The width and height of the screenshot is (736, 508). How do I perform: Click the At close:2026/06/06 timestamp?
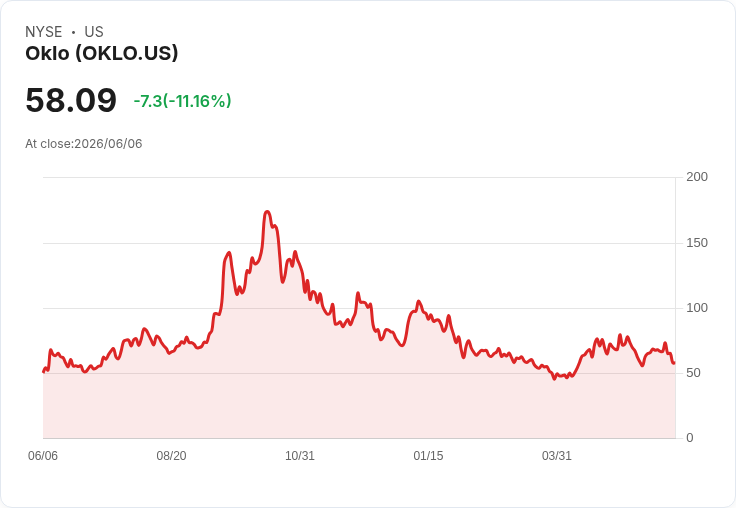coord(84,144)
